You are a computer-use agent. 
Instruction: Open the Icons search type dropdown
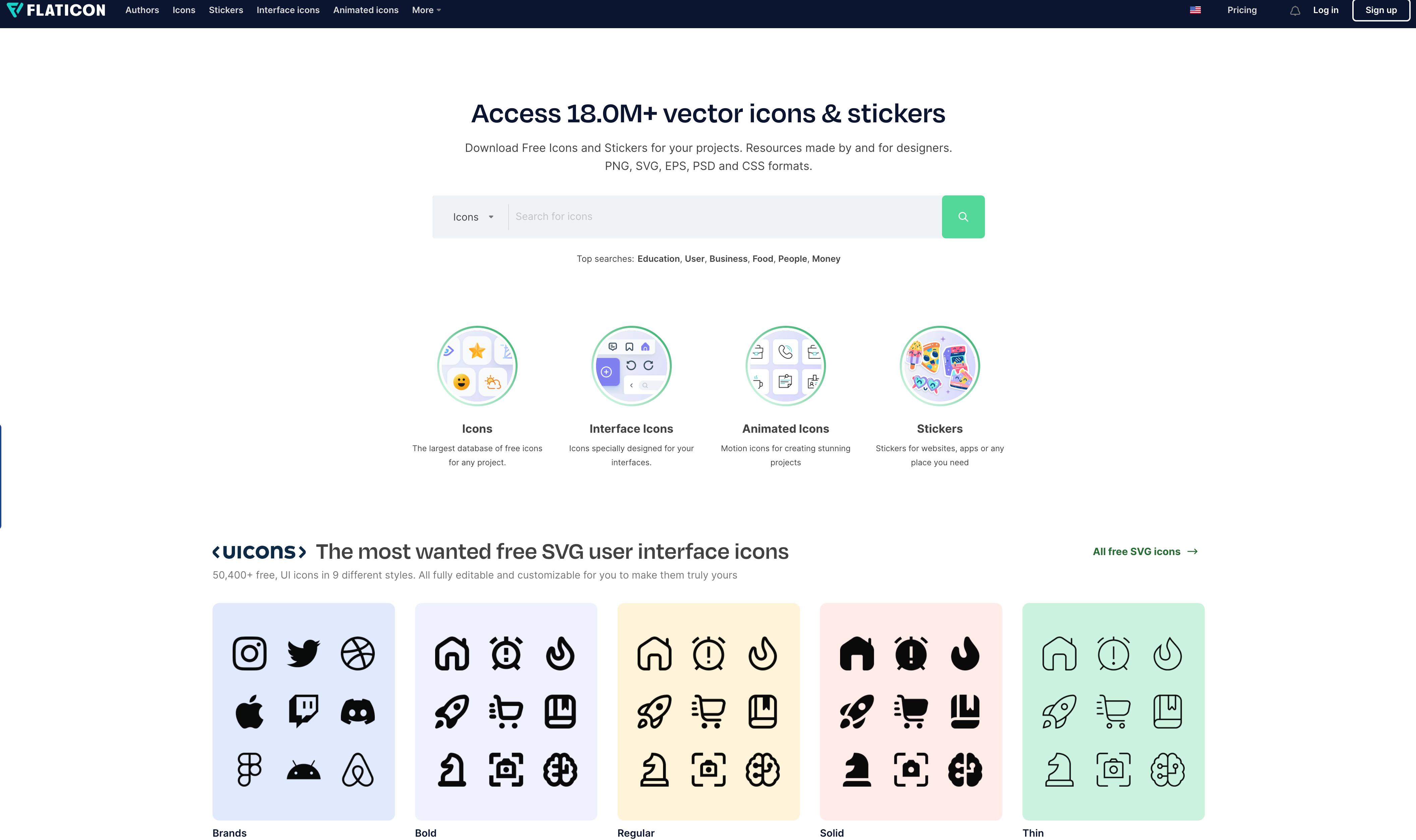(473, 217)
